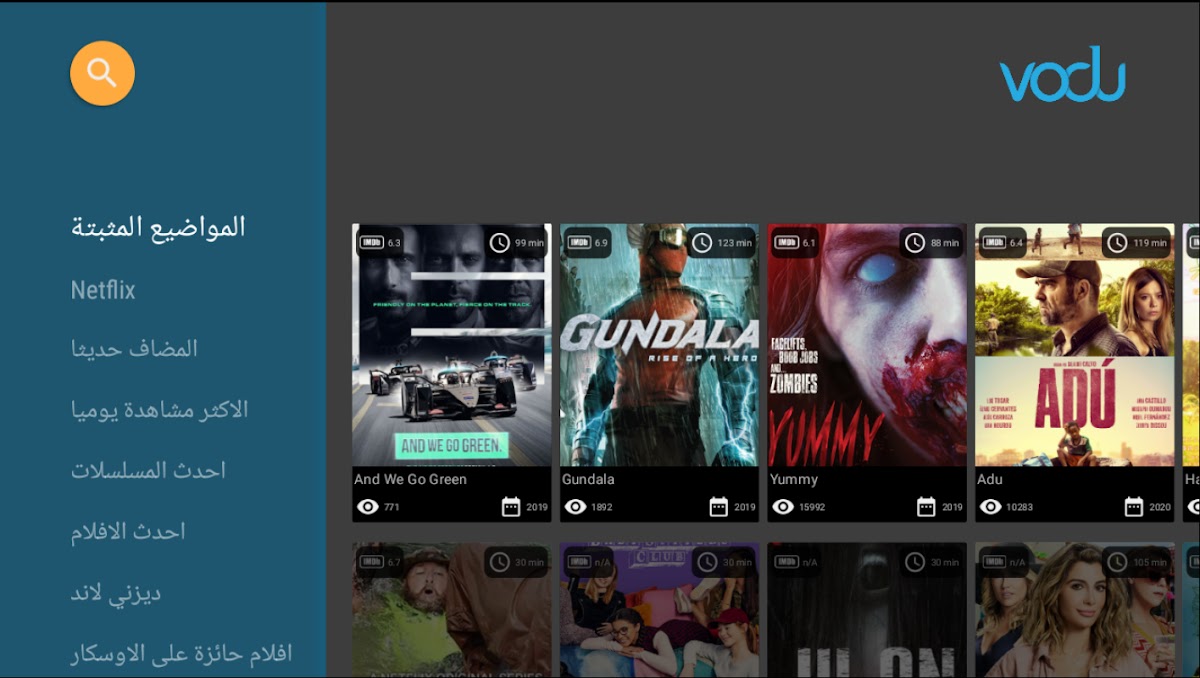Click calendar icon under And We Go Green
This screenshot has height=678, width=1200.
(511, 507)
